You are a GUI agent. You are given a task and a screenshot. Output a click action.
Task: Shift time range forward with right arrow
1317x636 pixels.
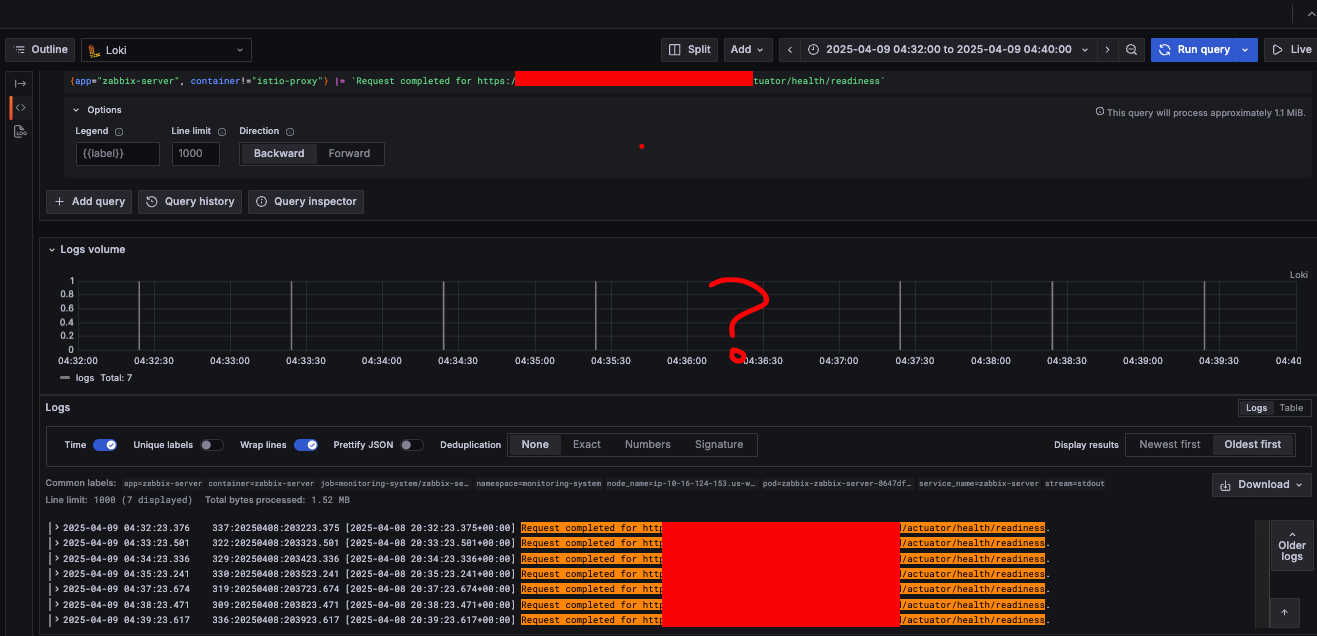(x=1107, y=49)
